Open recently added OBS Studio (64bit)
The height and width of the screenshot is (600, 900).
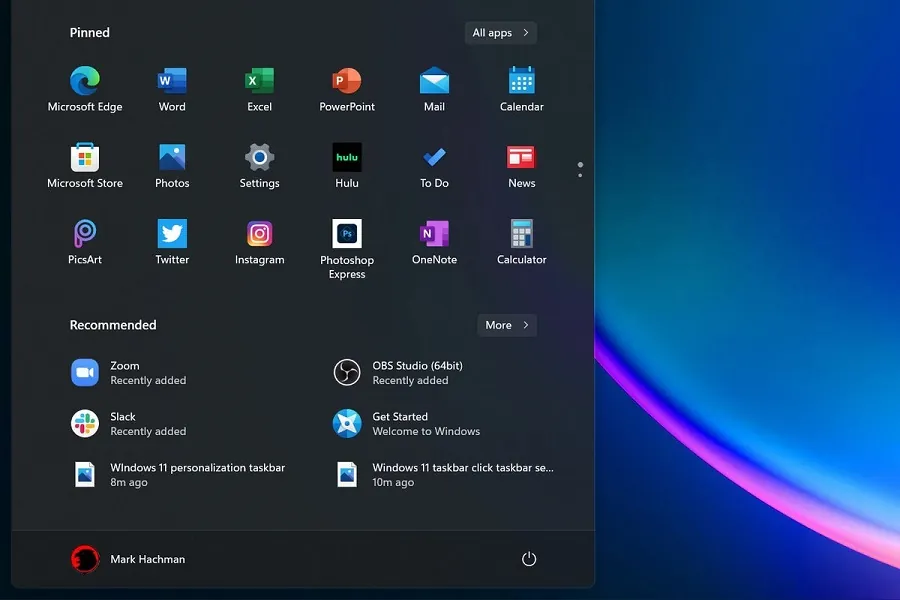coord(398,373)
